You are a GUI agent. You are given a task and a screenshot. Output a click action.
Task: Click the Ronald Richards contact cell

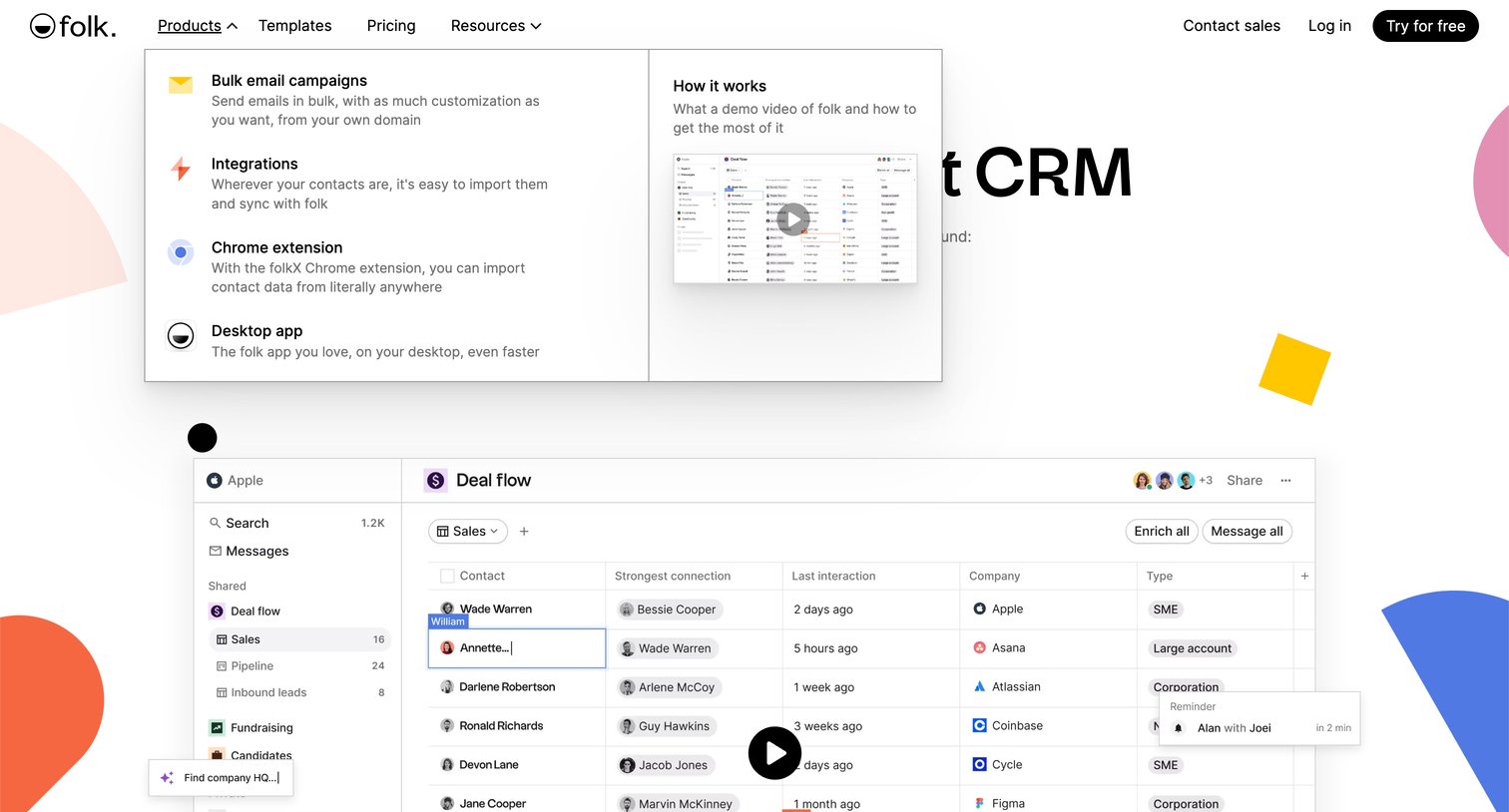[516, 726]
